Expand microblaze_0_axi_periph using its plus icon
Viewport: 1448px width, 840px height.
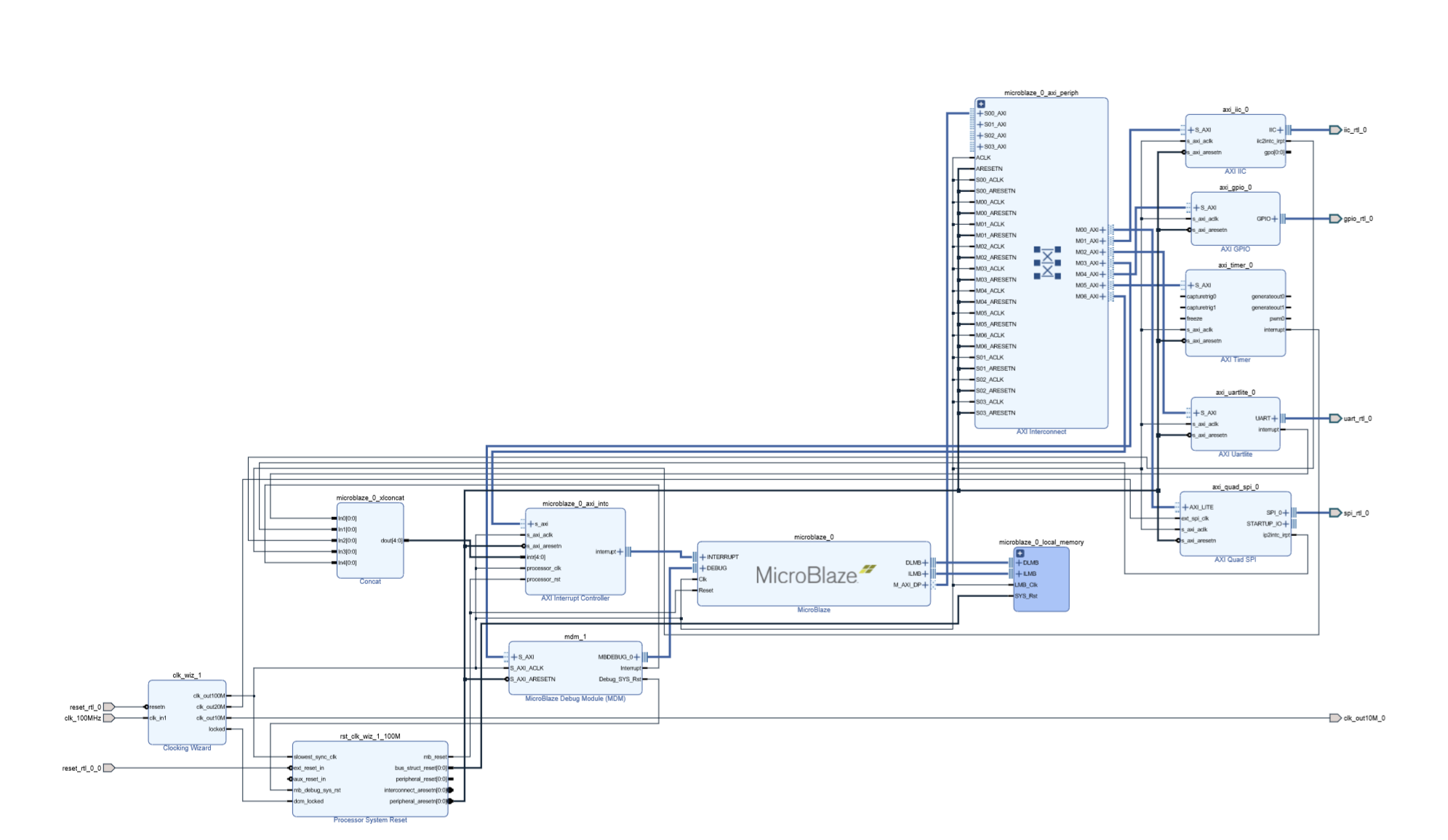coord(983,103)
